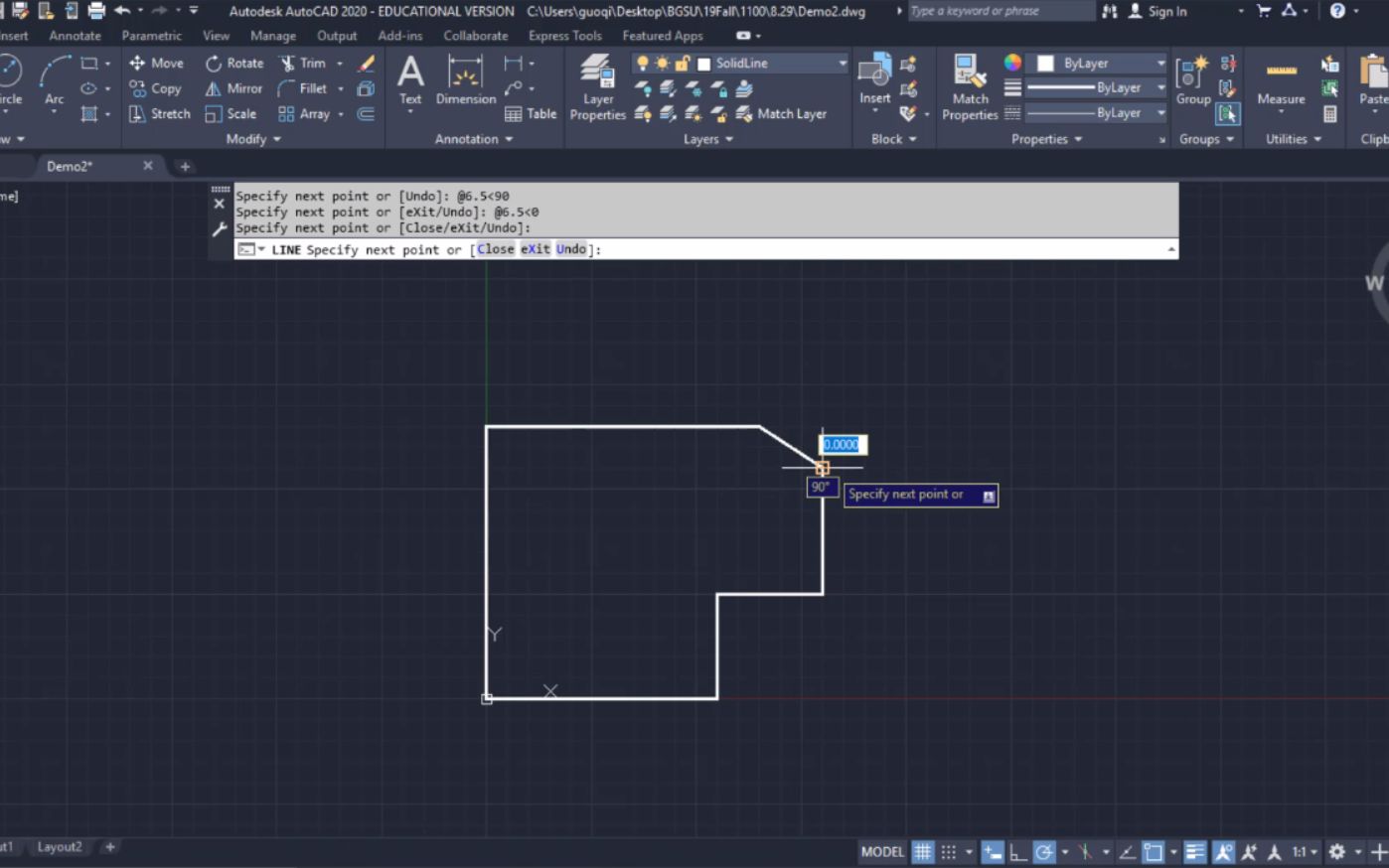The width and height of the screenshot is (1389, 868).
Task: Open the Express Tools menu
Action: tap(564, 35)
